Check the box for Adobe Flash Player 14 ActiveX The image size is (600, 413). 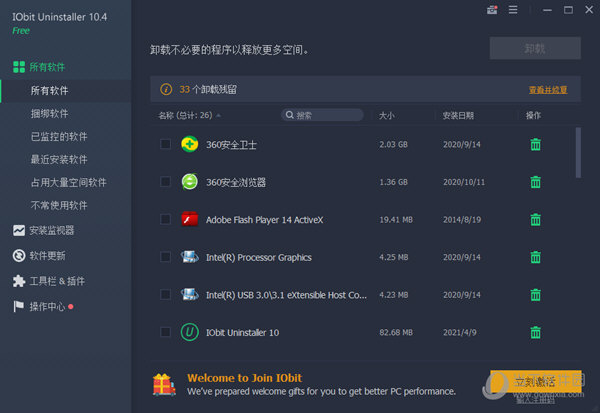coord(165,219)
